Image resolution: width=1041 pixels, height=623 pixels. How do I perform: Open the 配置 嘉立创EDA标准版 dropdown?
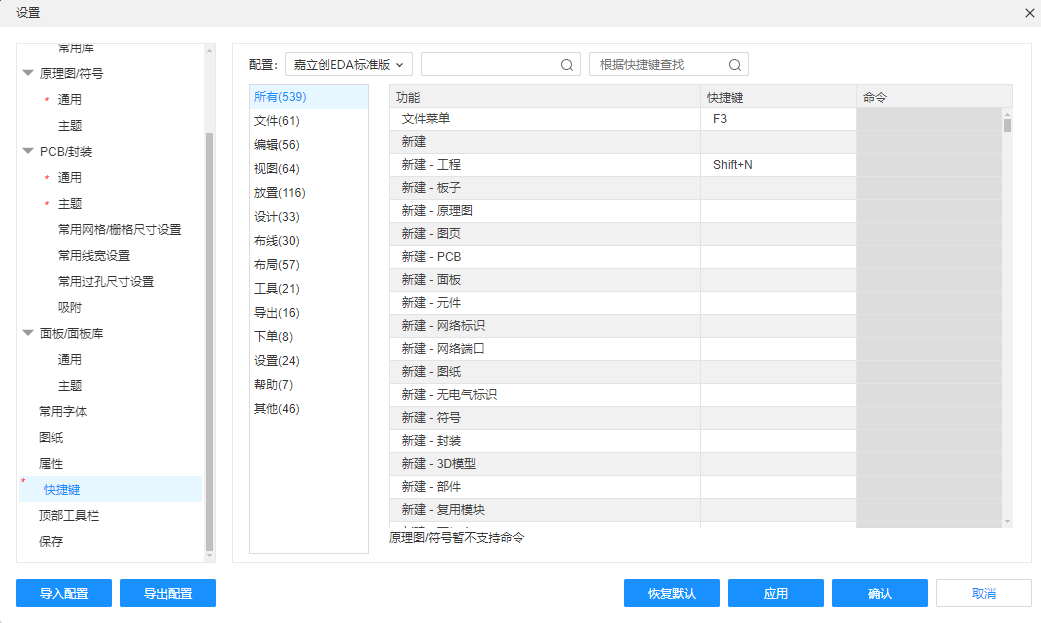pos(349,64)
